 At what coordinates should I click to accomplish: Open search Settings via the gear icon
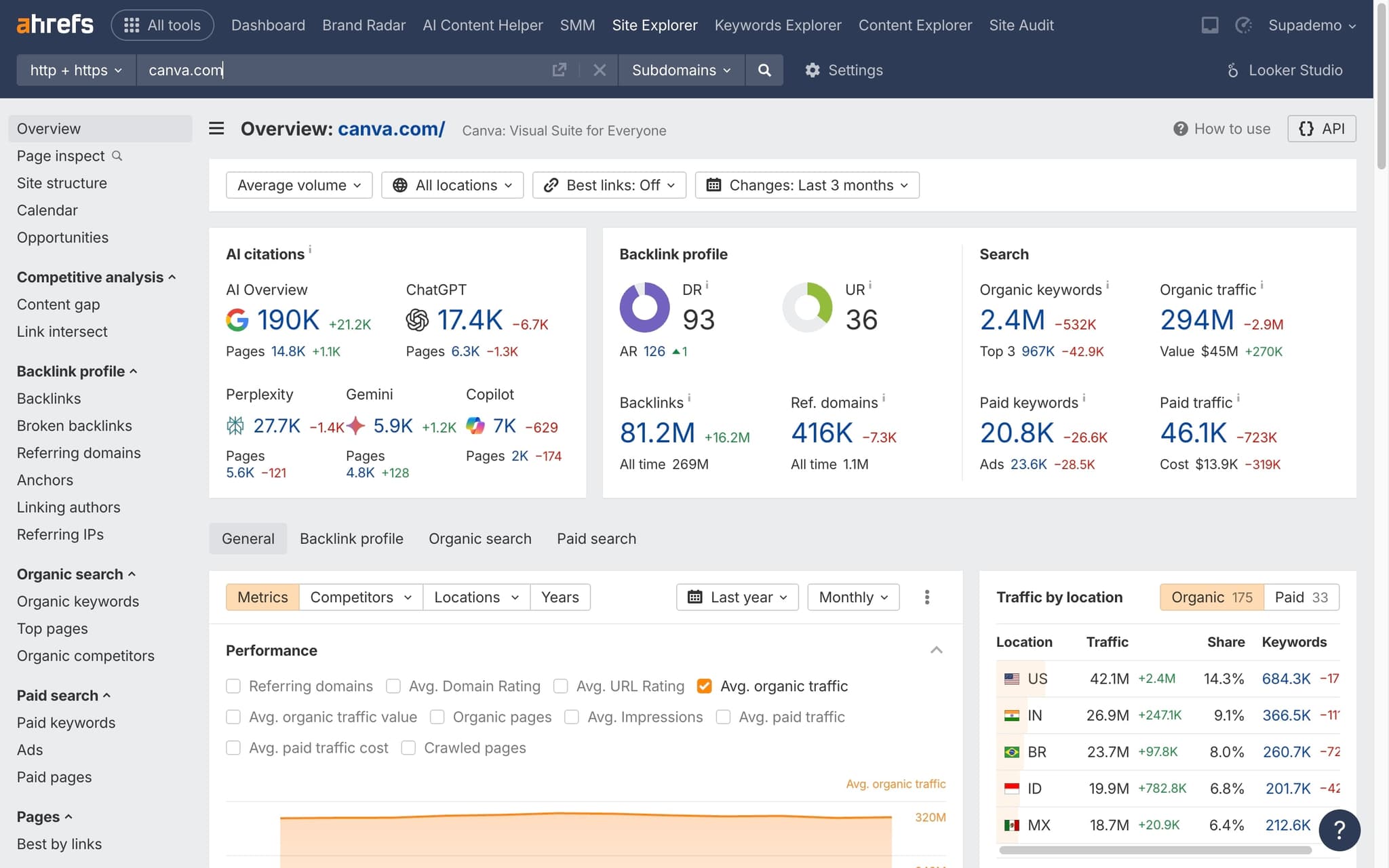click(813, 70)
